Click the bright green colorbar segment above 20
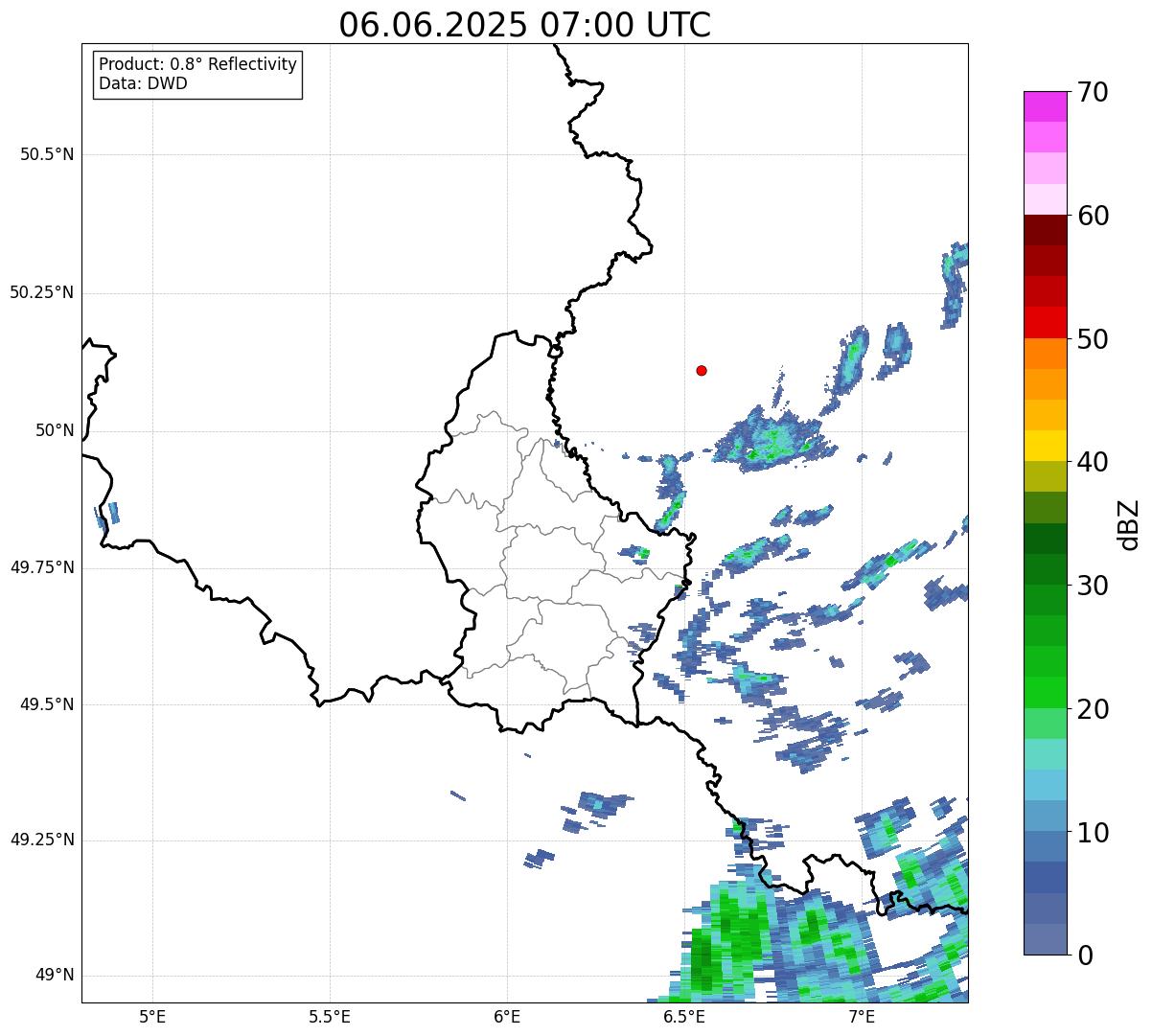The width and height of the screenshot is (1152, 1036). [1045, 693]
